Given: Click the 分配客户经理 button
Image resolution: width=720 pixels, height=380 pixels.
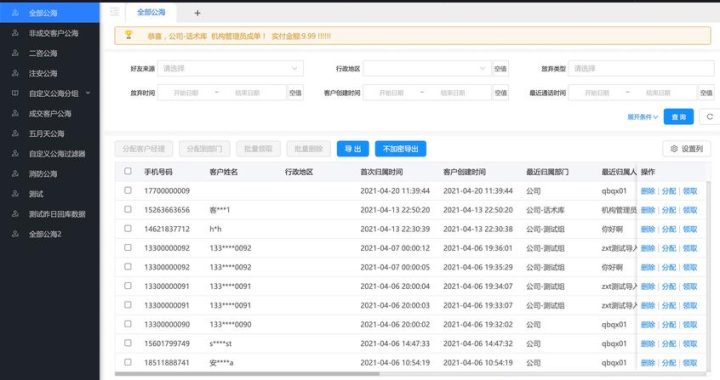Looking at the screenshot, I should (144, 149).
